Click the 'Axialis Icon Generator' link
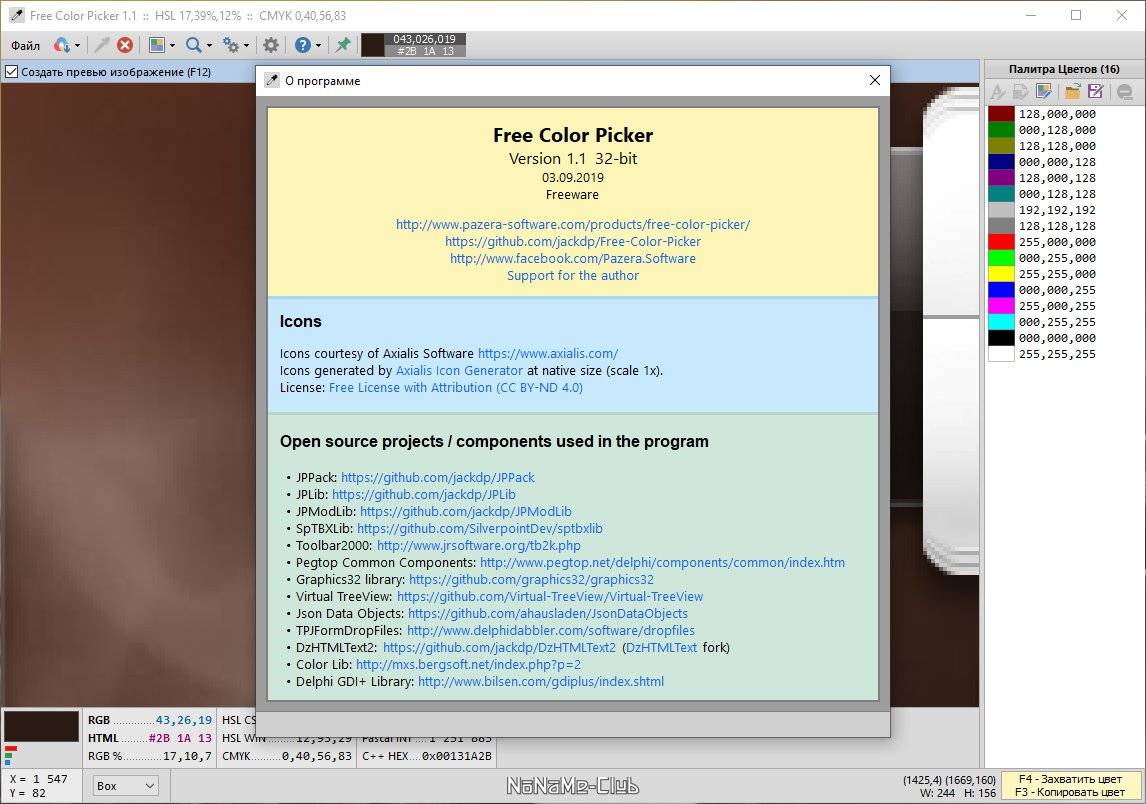The height and width of the screenshot is (804, 1146). [459, 371]
